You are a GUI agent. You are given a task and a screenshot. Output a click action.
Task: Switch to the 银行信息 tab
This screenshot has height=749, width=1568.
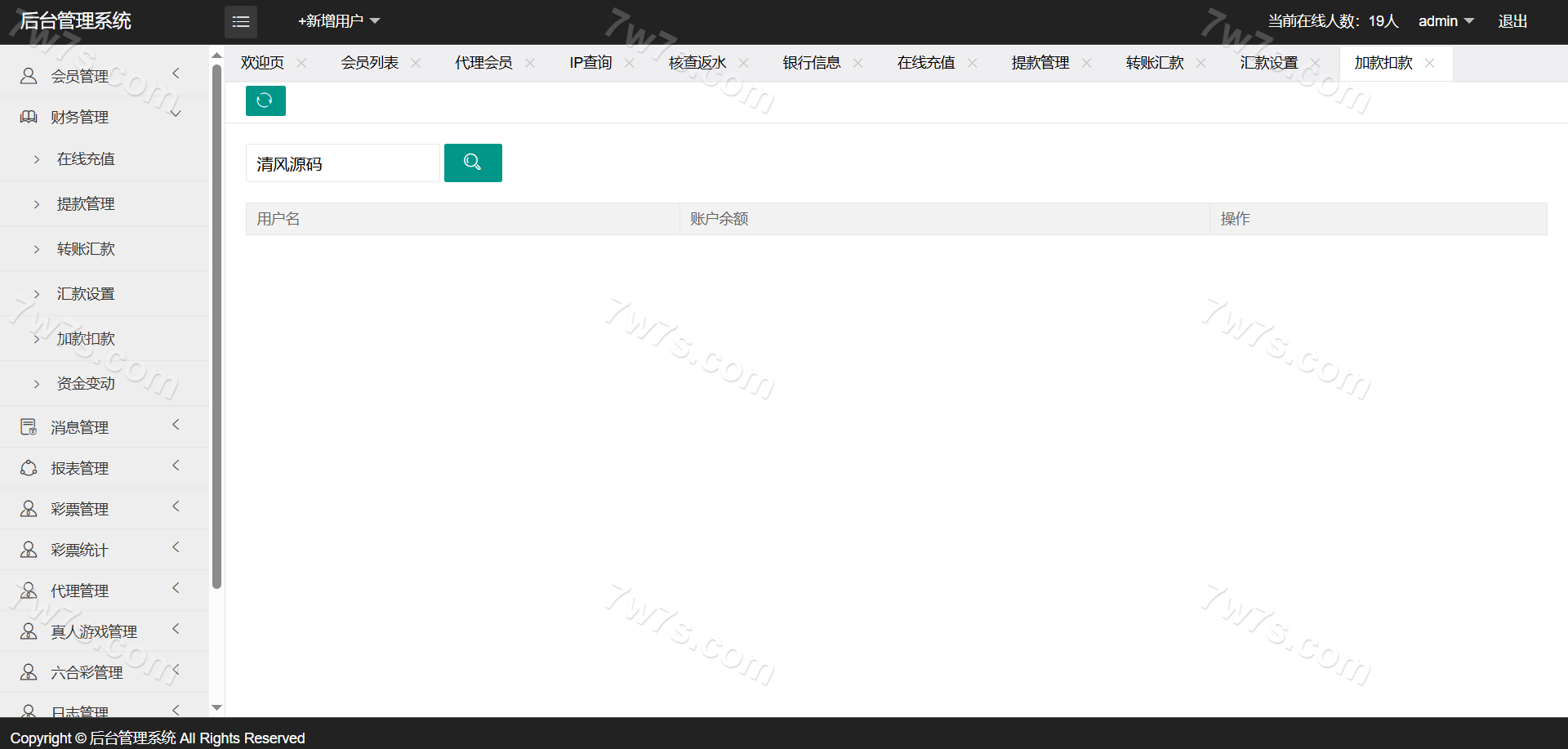811,63
